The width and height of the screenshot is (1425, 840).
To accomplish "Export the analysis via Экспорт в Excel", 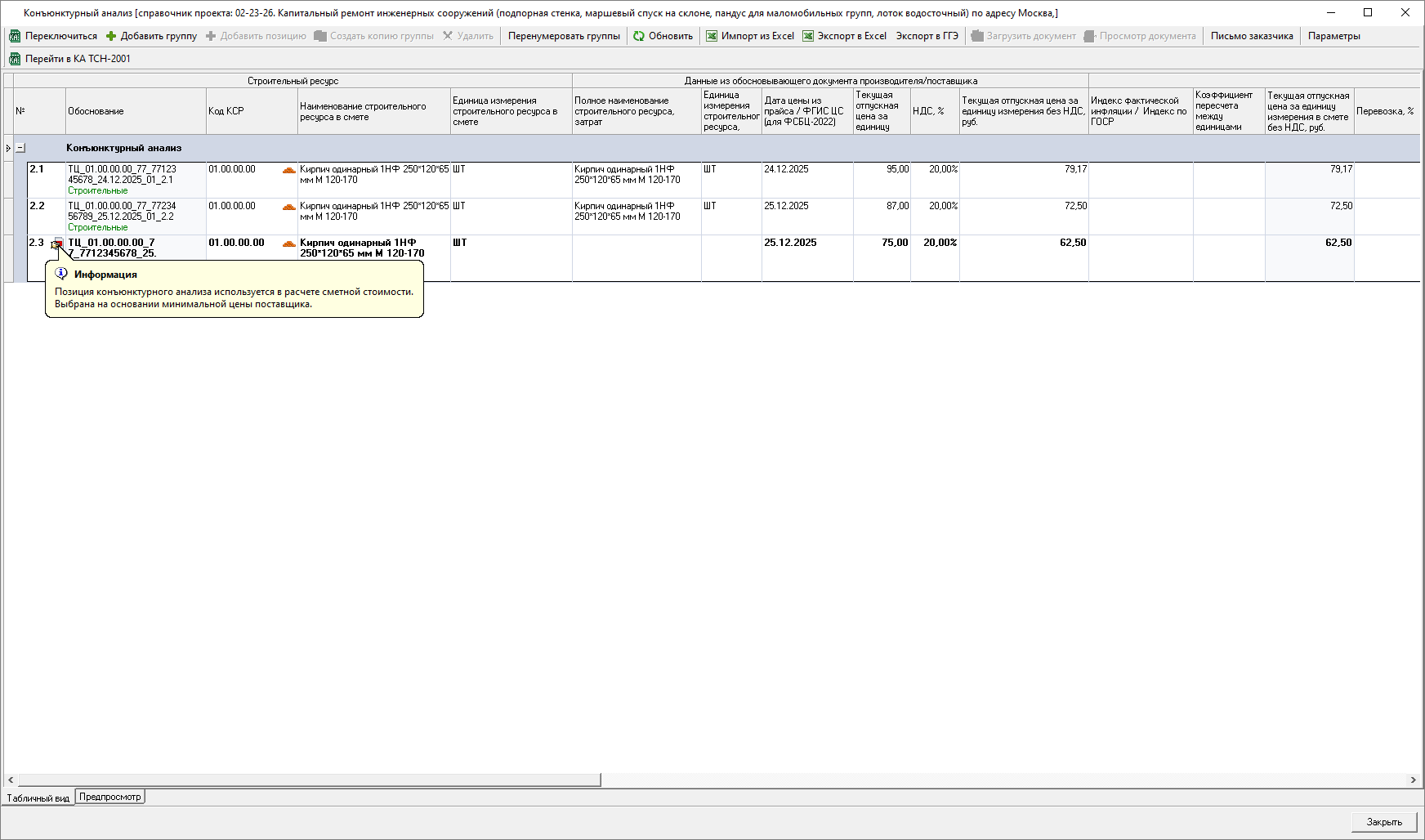I will coord(844,36).
